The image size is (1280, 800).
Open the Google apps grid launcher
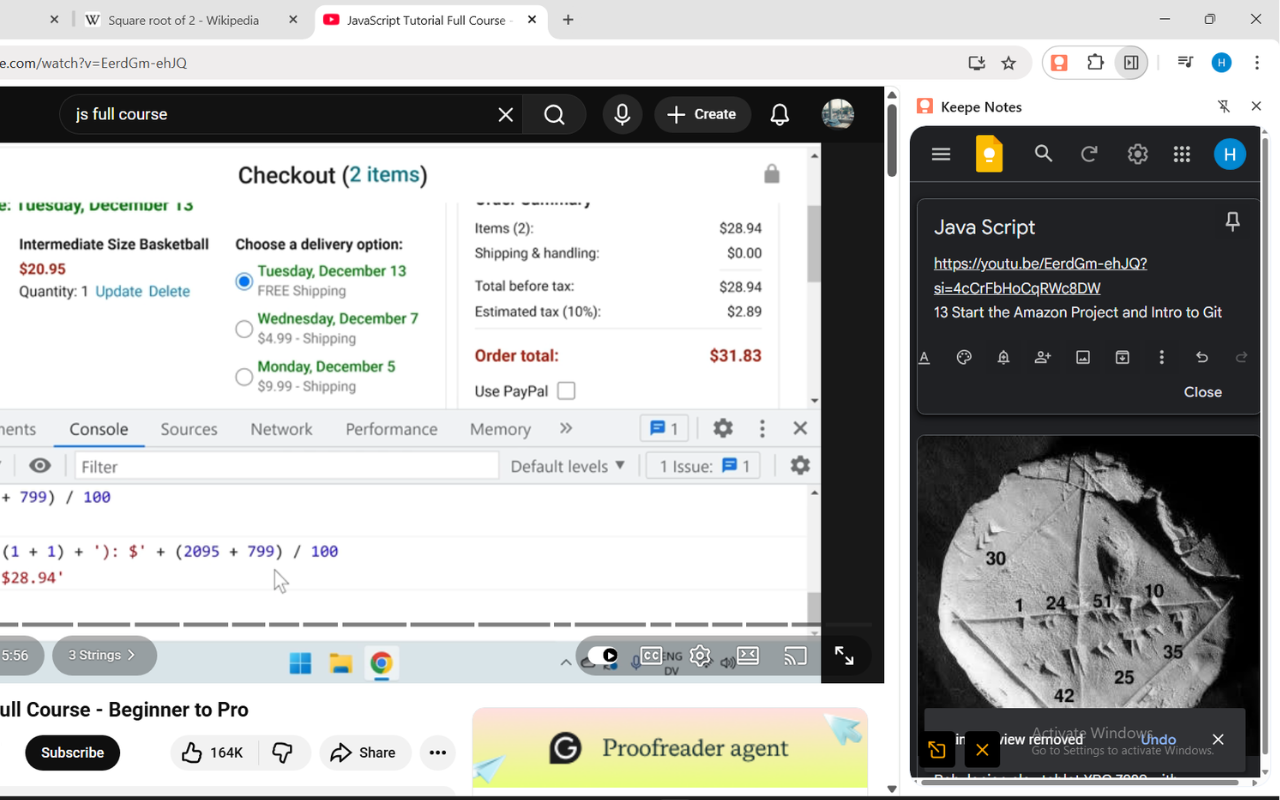point(1182,154)
